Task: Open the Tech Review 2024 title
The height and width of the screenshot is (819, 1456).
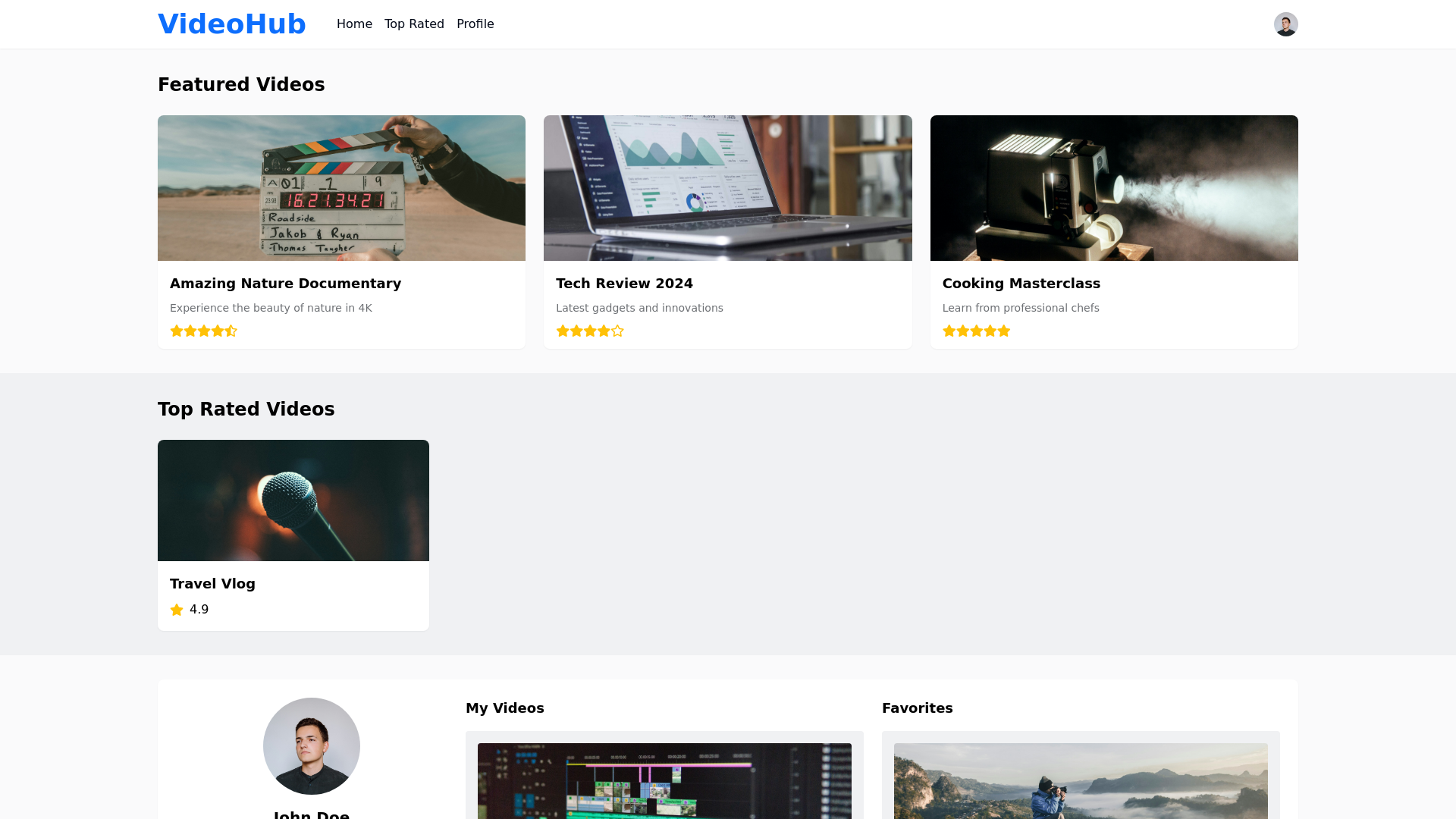Action: click(624, 284)
